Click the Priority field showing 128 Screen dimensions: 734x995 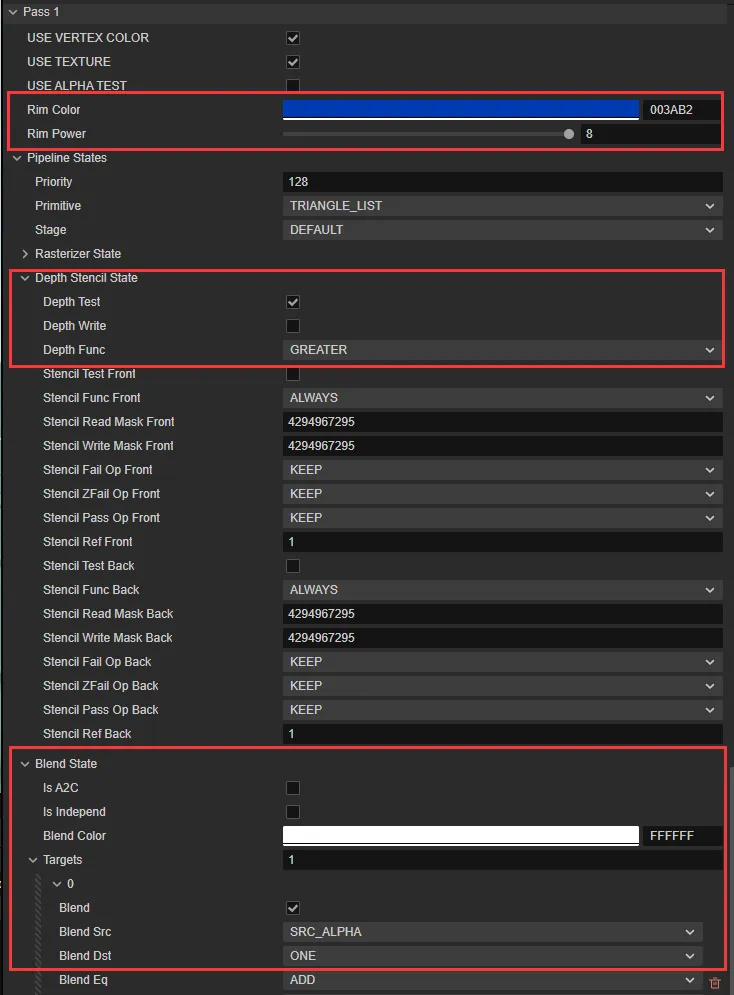(502, 182)
